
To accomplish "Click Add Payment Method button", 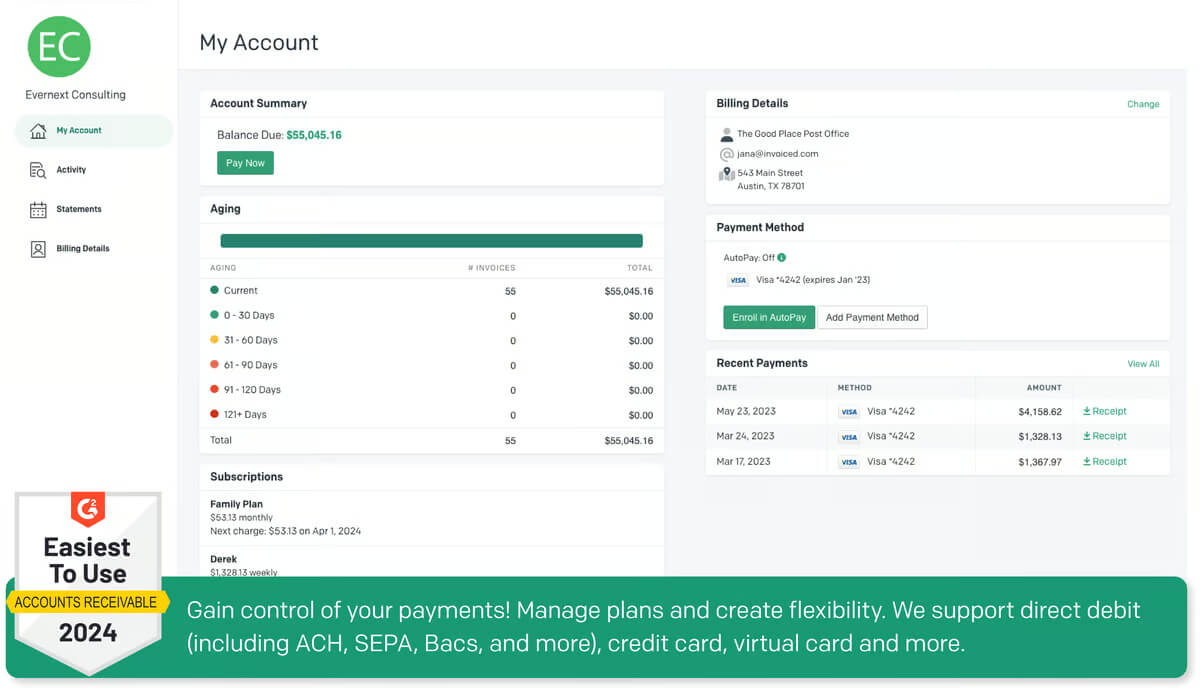I will 872,317.
